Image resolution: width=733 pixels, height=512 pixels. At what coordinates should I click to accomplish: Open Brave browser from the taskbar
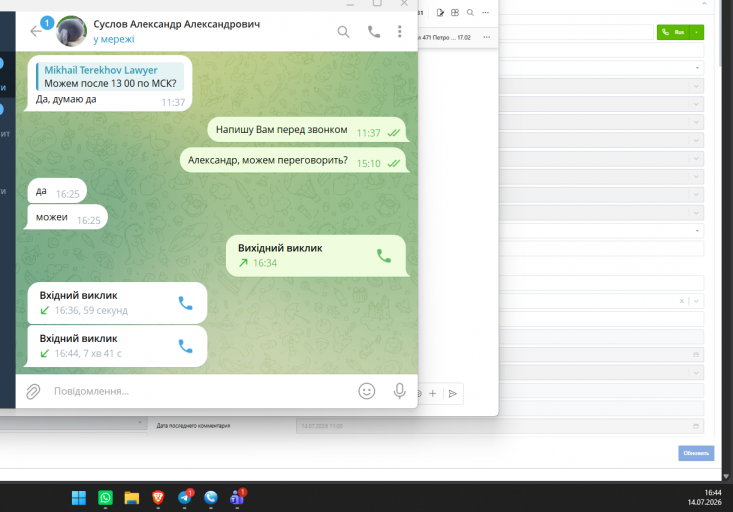[158, 498]
